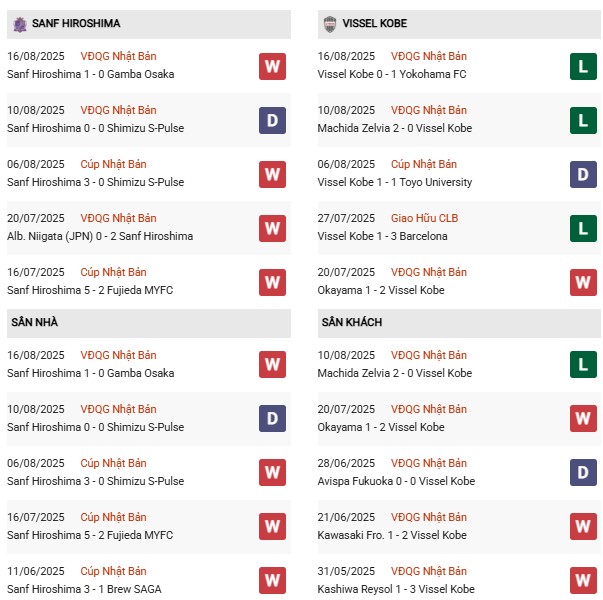This screenshot has height=600, width=603.
Task: Click W badge for Alb. Niigata vs Sanf Hiroshima
Action: 272,228
